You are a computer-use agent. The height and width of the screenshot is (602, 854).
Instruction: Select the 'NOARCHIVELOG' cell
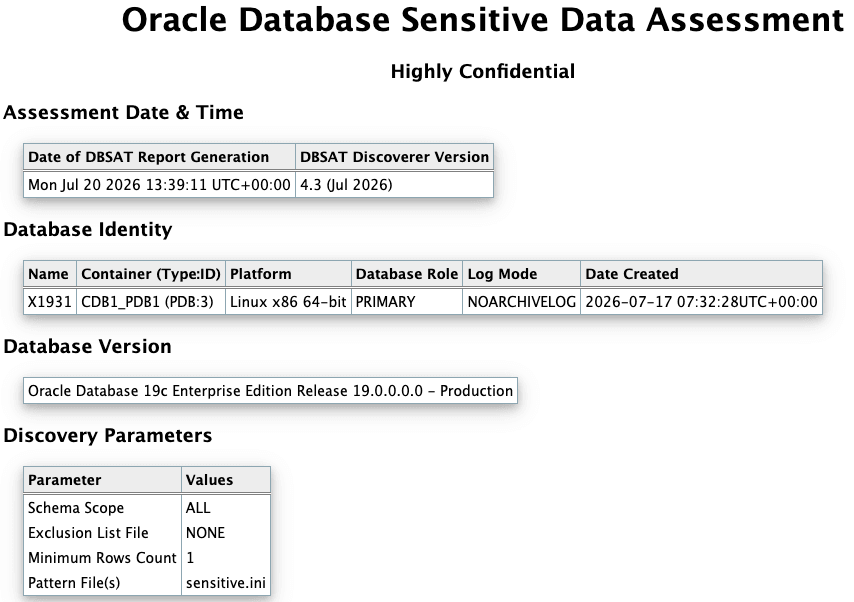[521, 302]
